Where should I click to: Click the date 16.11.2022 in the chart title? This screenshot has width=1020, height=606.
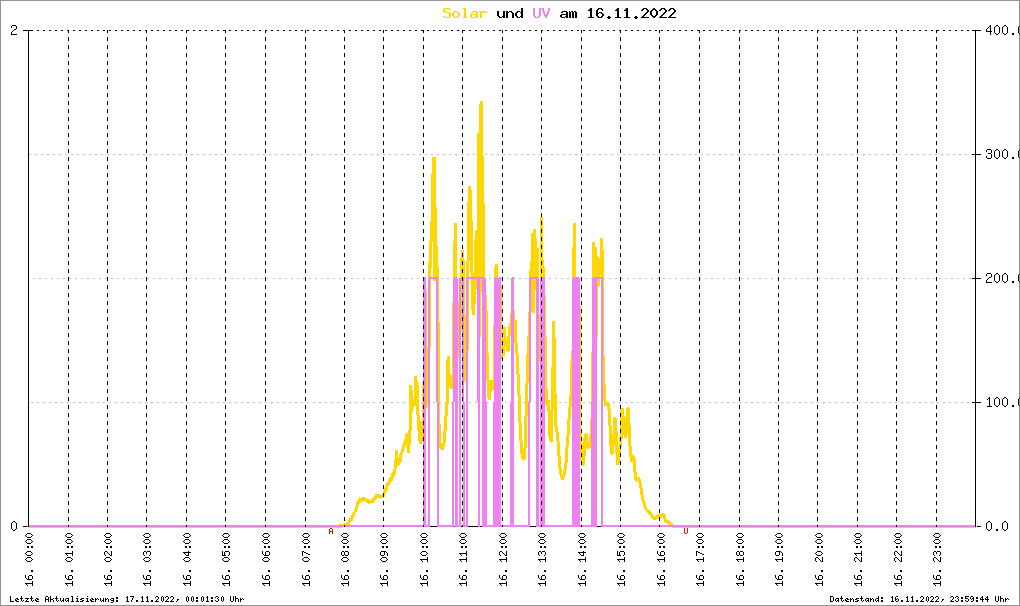[x=631, y=13]
